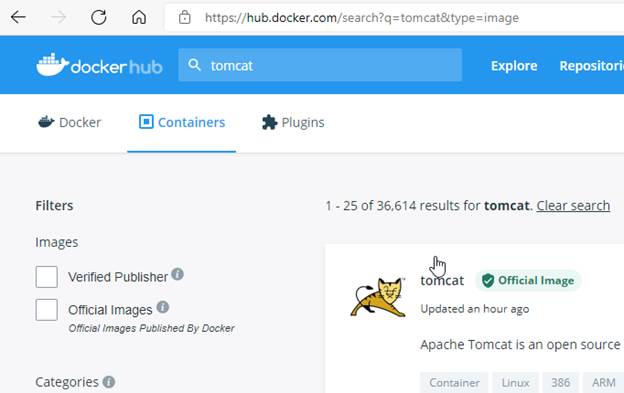Screen dimensions: 624x393
Task: Click the Clear search link
Action: pos(573,206)
